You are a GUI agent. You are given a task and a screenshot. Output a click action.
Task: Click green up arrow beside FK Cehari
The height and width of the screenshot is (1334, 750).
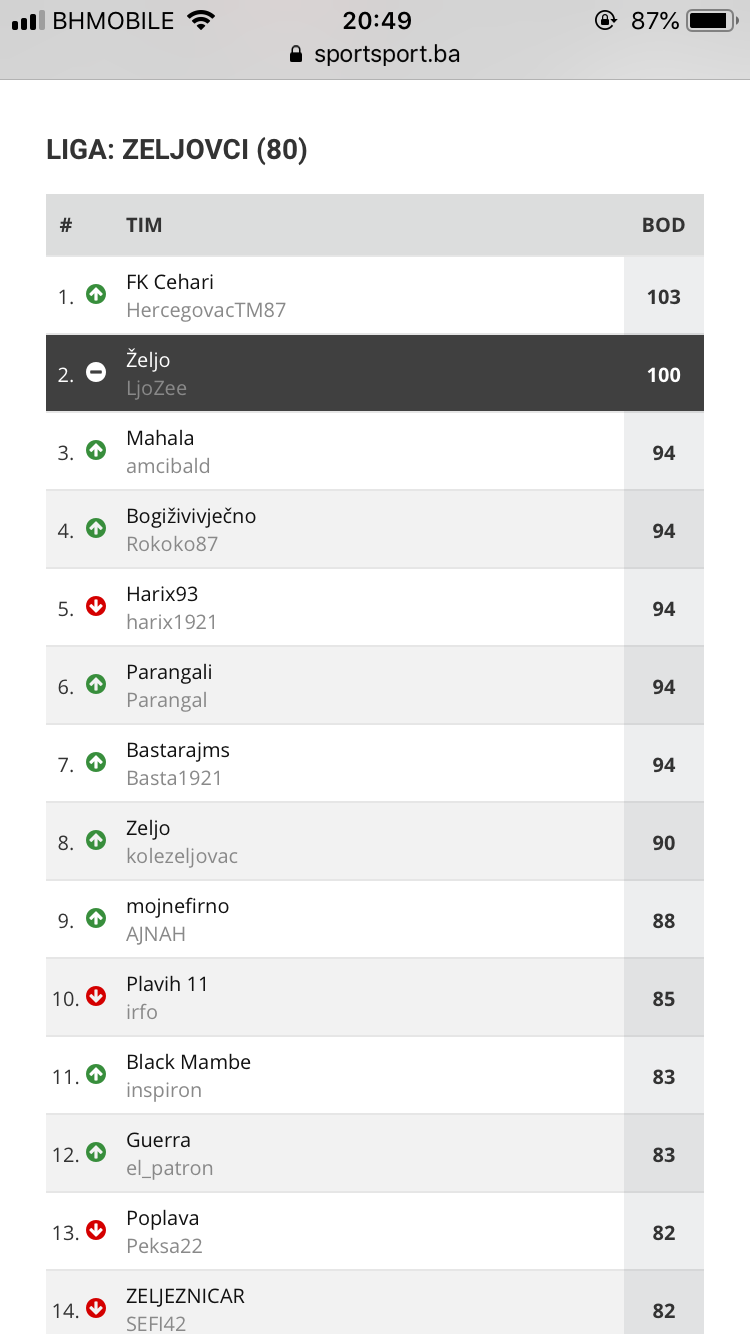tap(96, 295)
